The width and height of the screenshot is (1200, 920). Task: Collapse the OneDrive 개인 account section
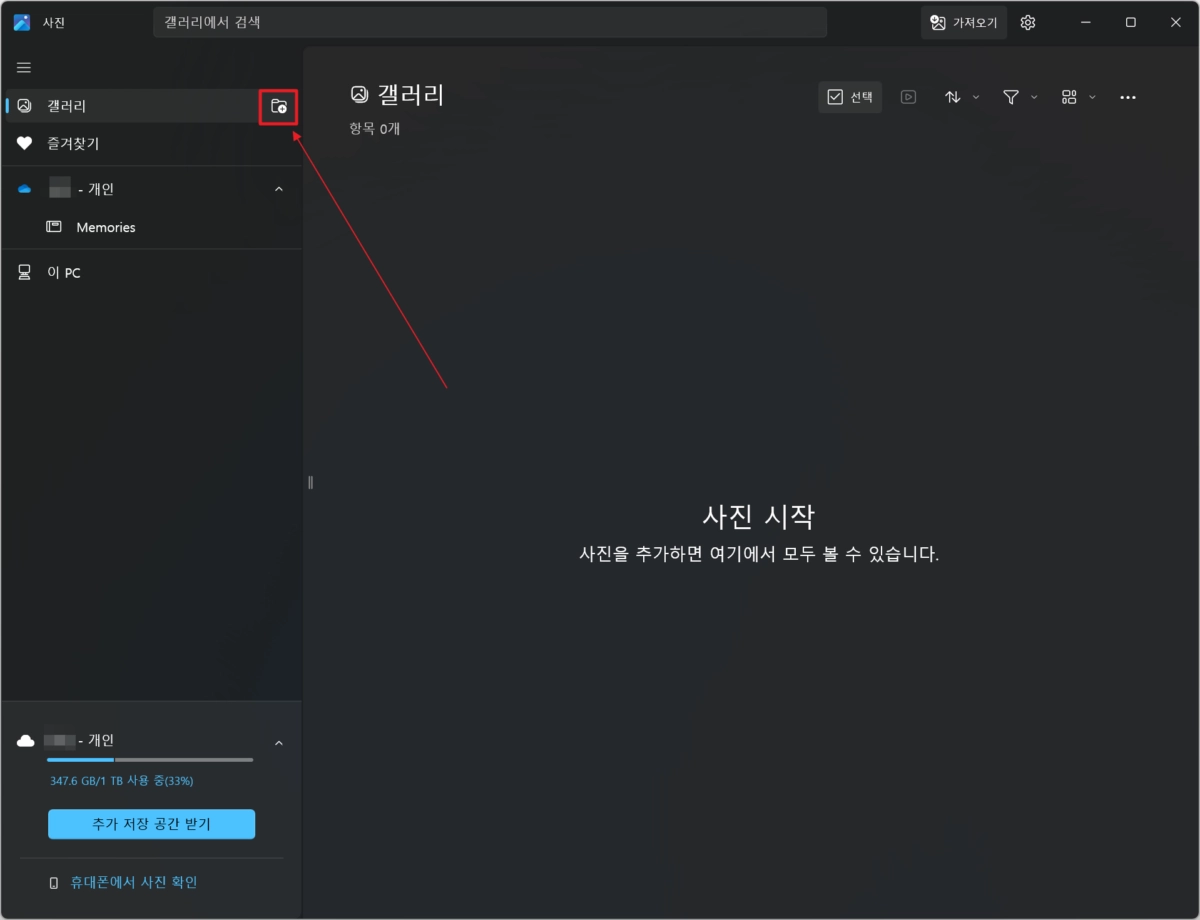[279, 188]
